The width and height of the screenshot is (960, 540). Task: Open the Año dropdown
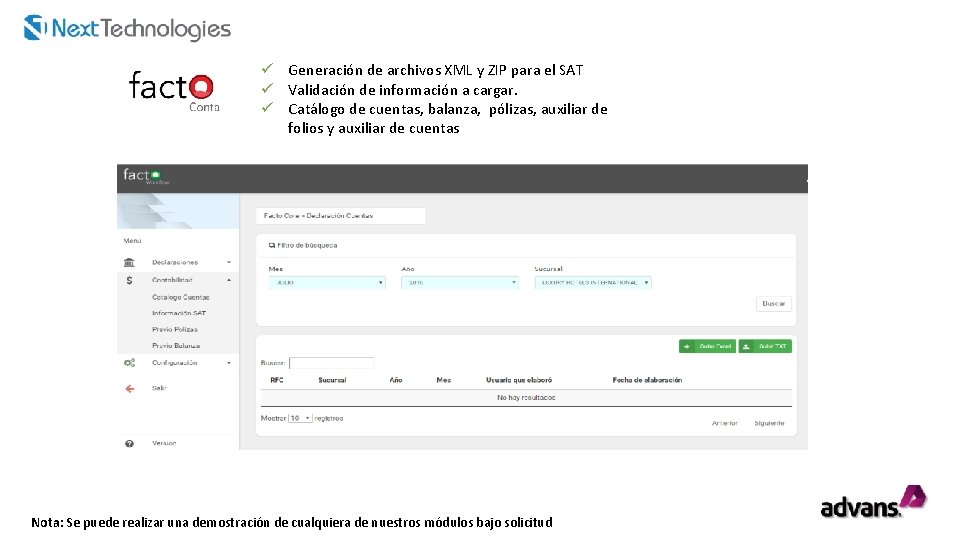pos(460,283)
